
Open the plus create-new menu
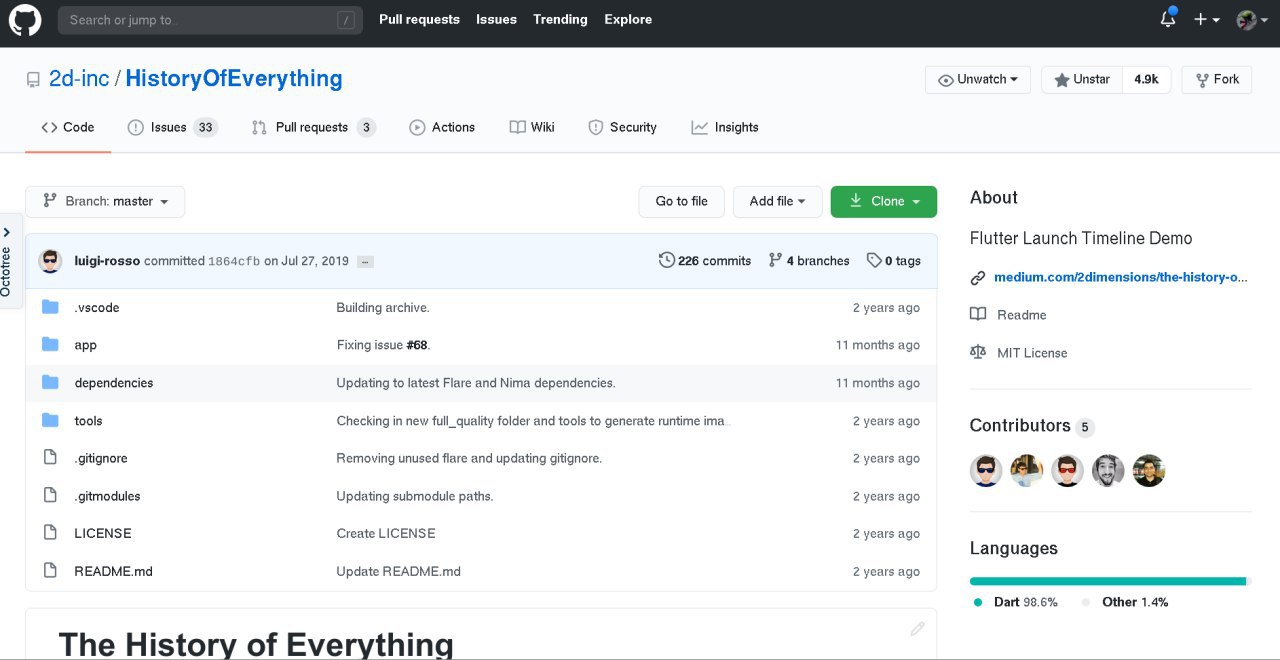(x=1206, y=20)
